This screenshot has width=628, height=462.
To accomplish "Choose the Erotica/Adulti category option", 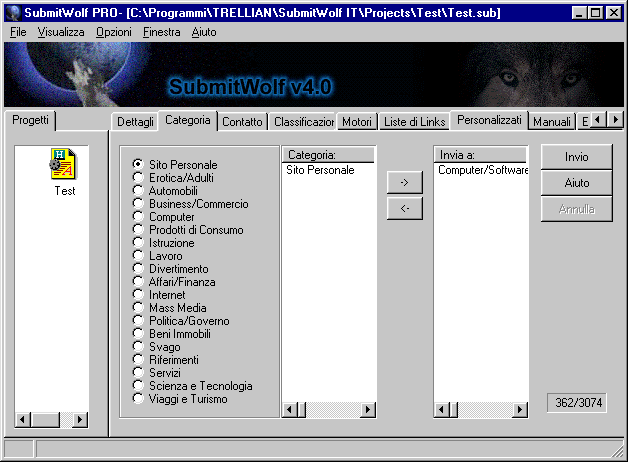I will point(138,177).
